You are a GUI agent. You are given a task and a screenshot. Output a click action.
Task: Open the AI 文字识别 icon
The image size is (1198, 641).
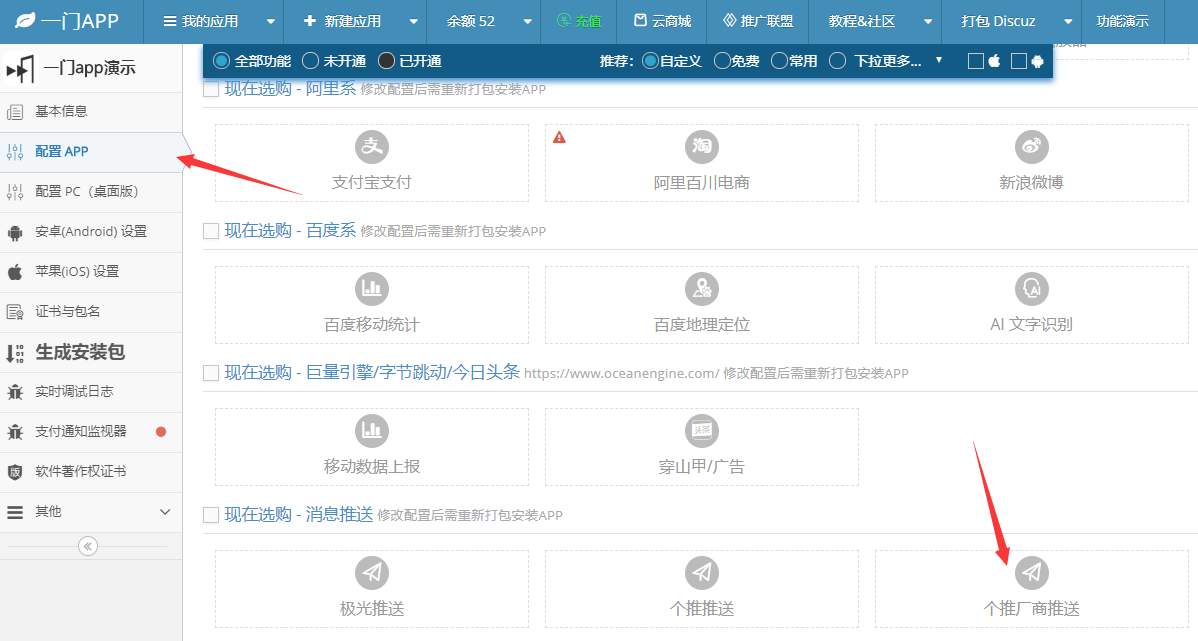1031,288
